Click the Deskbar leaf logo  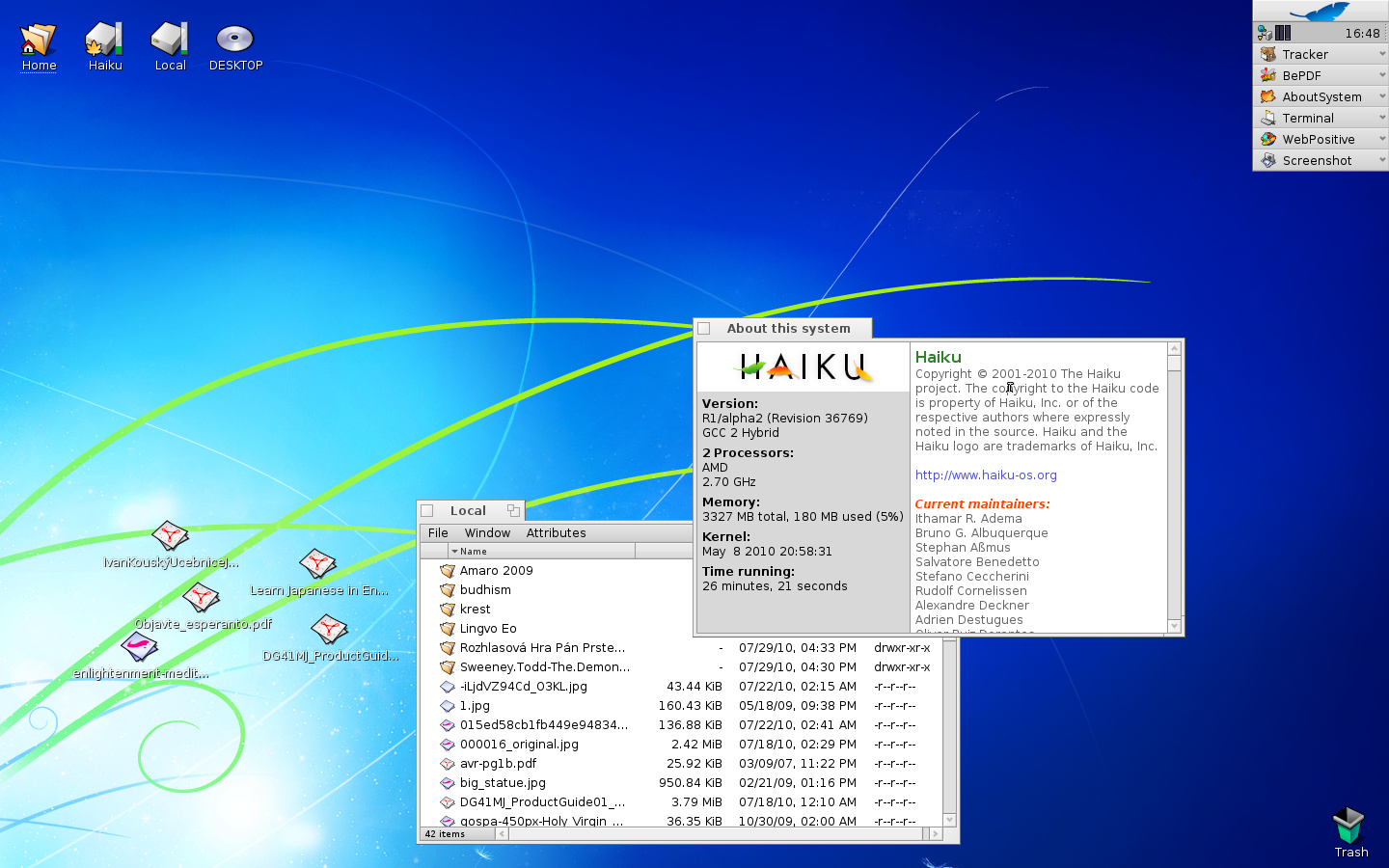[x=1321, y=12]
